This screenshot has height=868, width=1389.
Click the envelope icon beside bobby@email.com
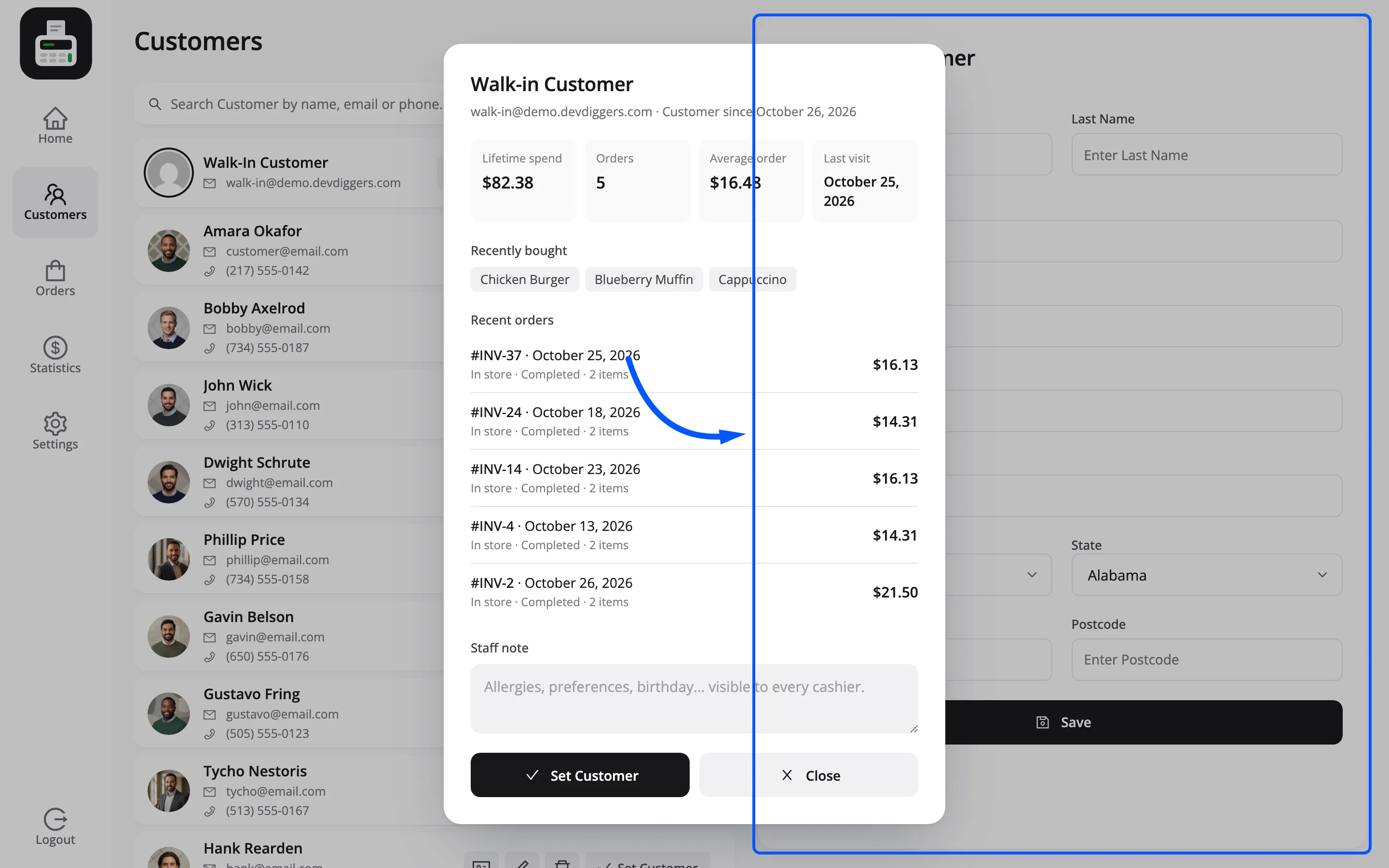(x=210, y=328)
